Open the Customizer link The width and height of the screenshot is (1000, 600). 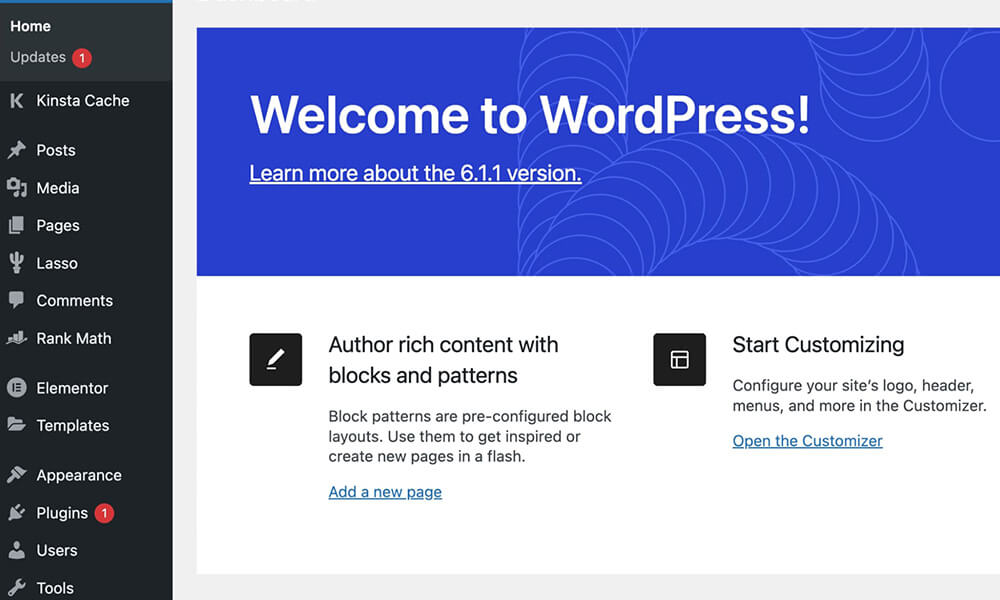(807, 440)
